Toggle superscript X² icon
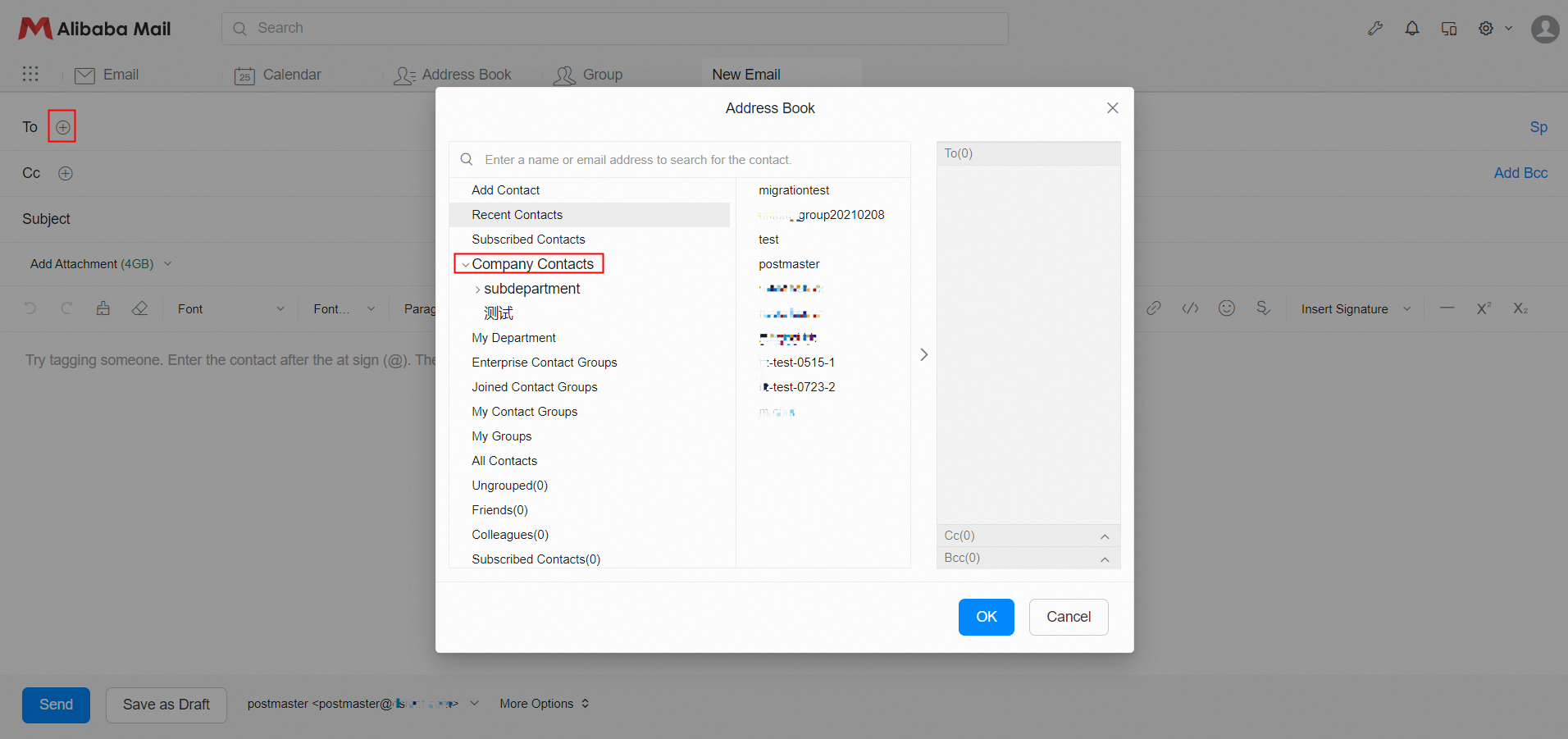Image resolution: width=1568 pixels, height=739 pixels. click(1484, 308)
